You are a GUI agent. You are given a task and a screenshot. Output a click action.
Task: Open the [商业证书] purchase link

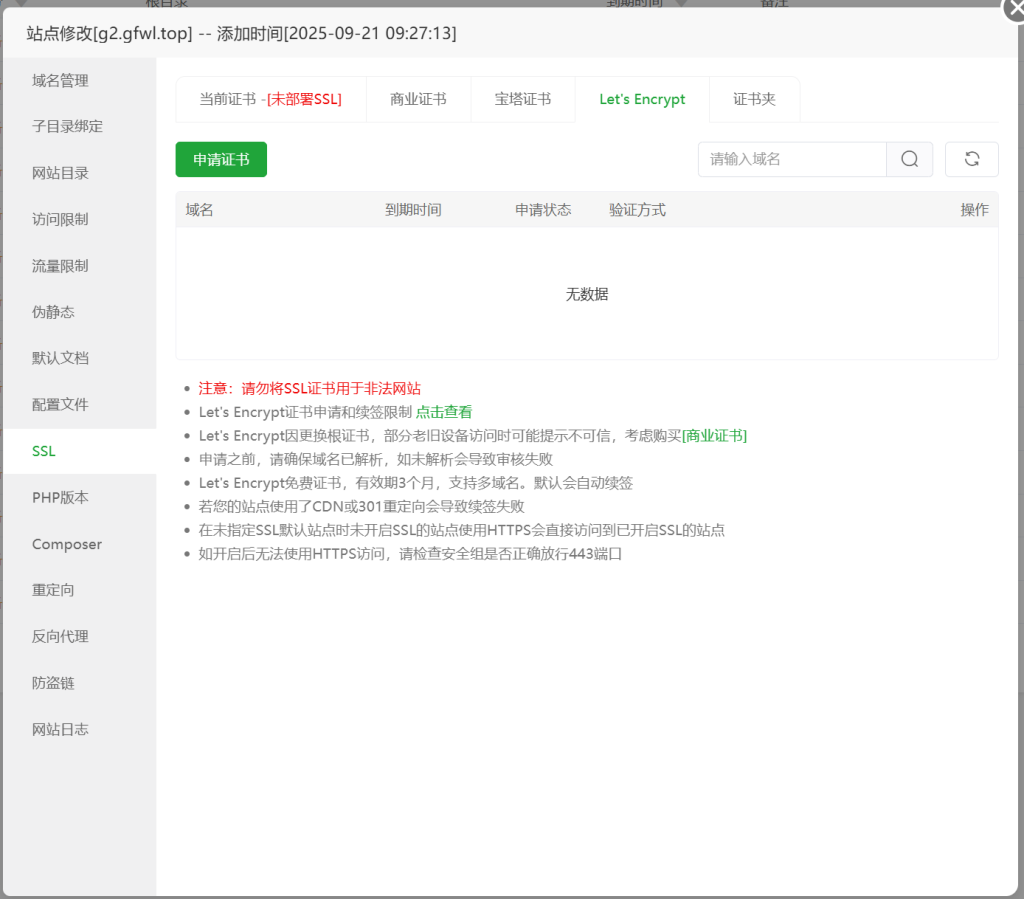pyautogui.click(x=714, y=435)
